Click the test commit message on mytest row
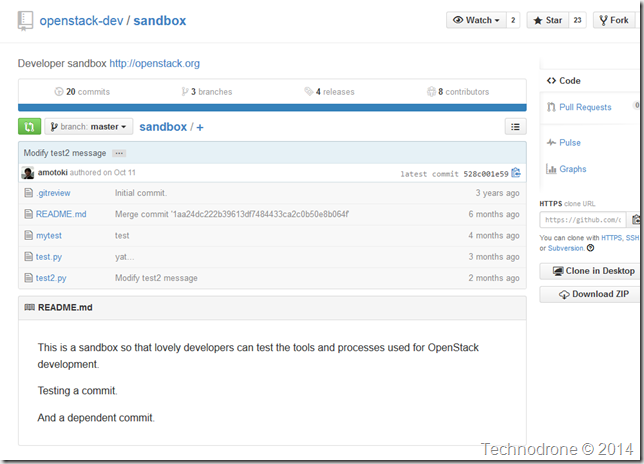 (122, 236)
